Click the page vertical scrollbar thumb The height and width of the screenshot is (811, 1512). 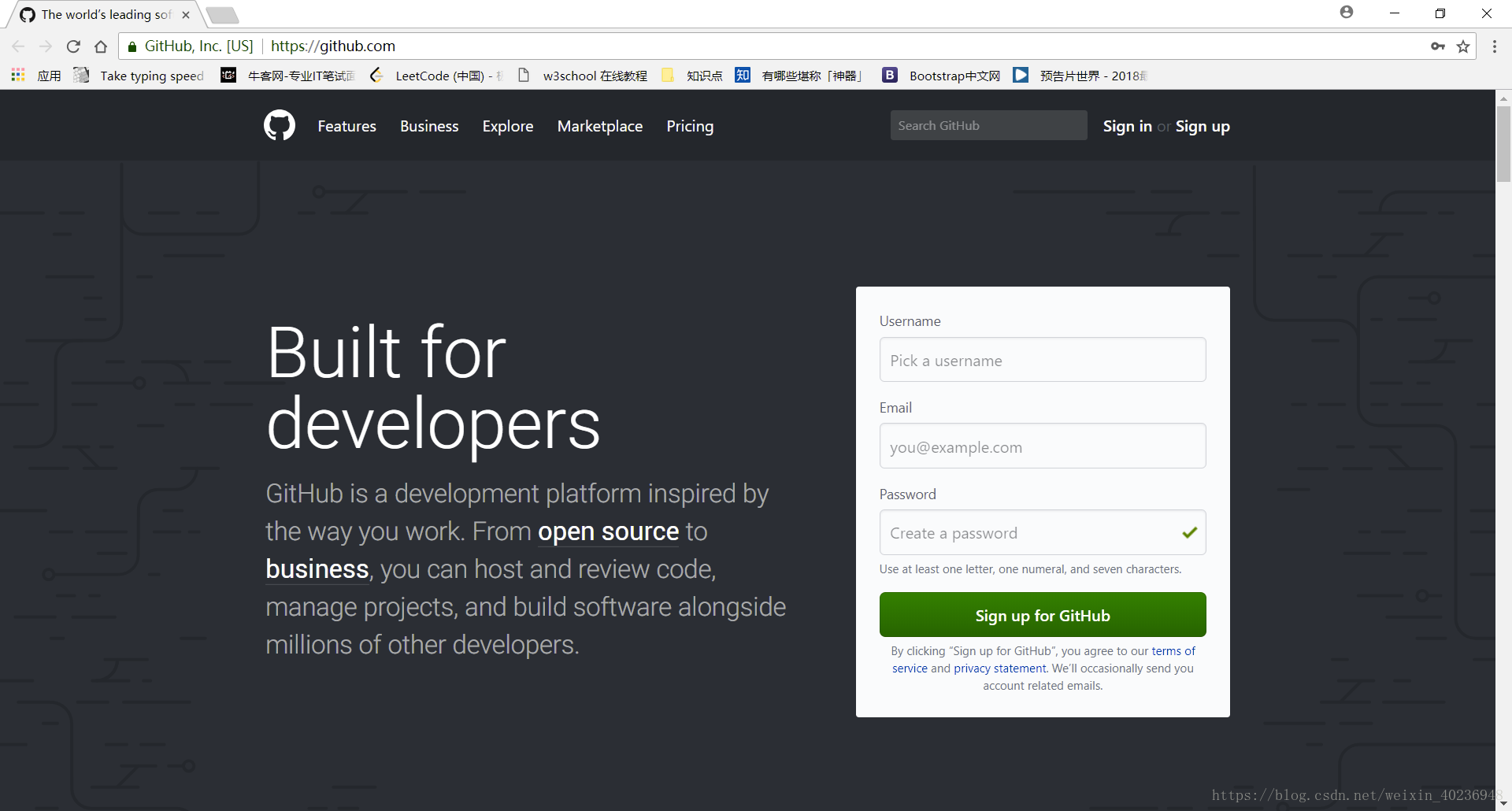point(1503,143)
